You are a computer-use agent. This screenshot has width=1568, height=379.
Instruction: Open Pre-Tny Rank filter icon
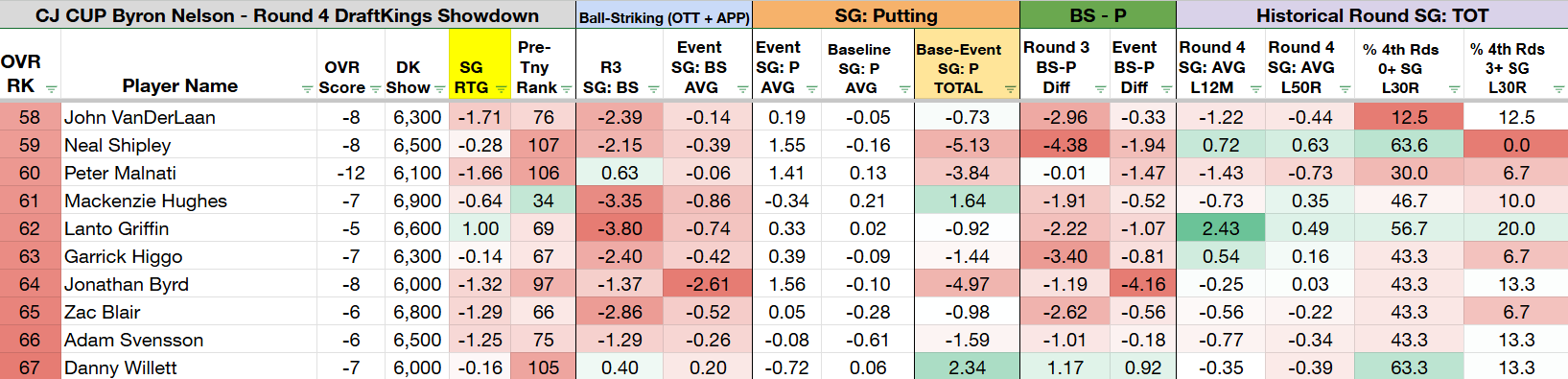(567, 89)
